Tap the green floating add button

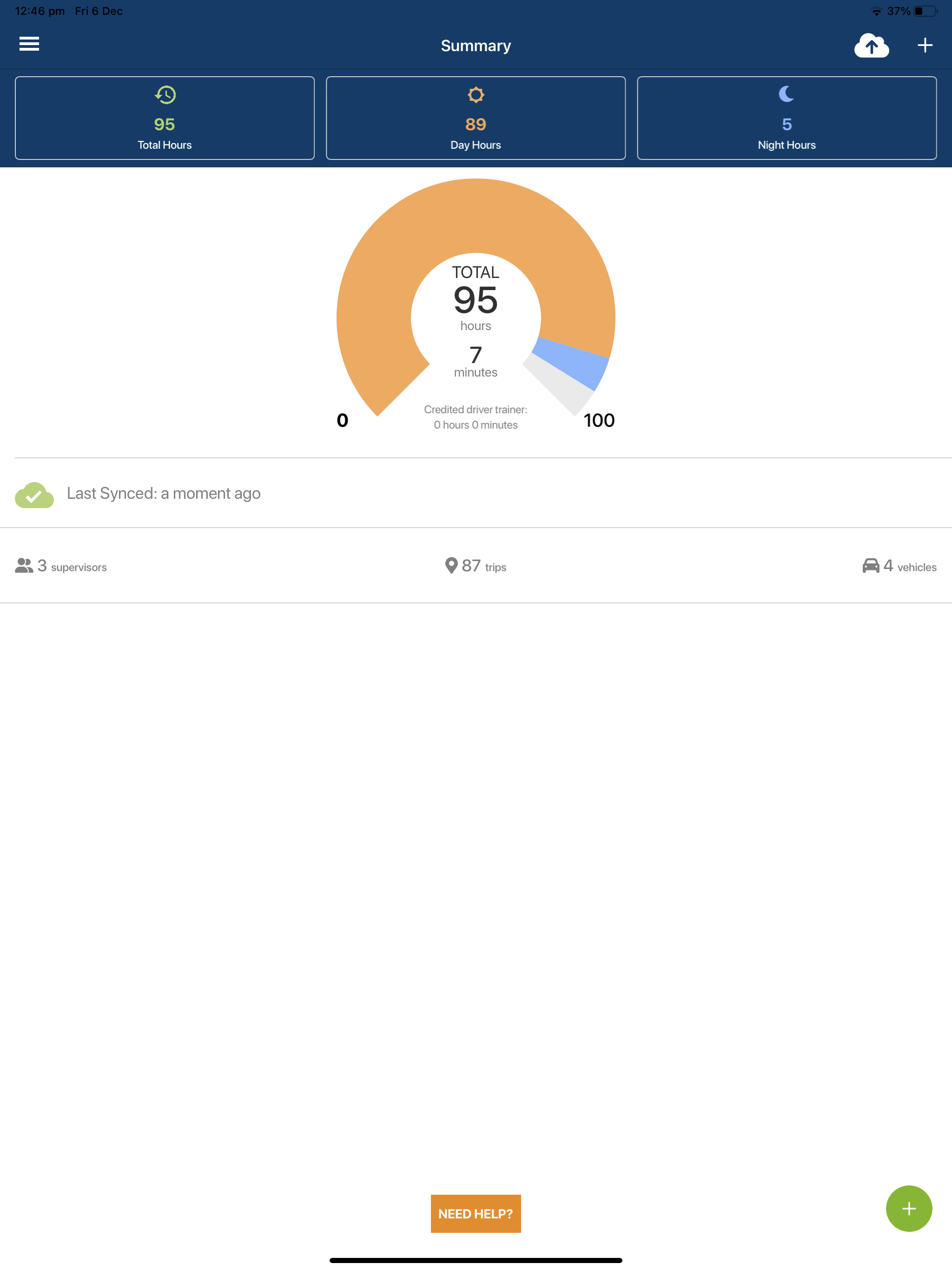pos(908,1208)
